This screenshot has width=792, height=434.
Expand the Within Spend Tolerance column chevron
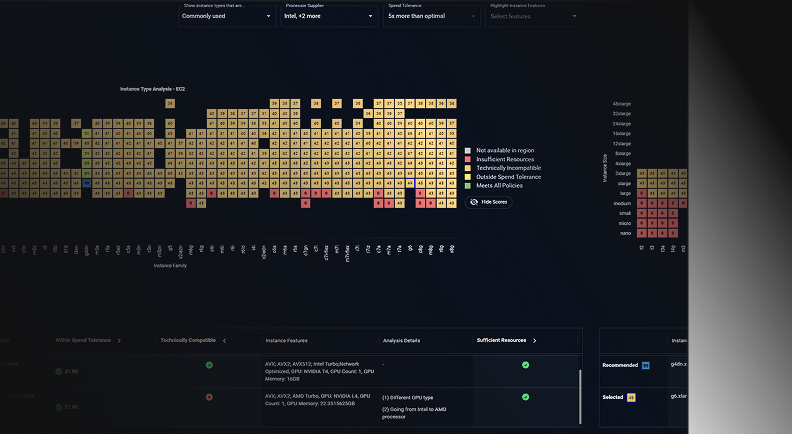pos(119,341)
